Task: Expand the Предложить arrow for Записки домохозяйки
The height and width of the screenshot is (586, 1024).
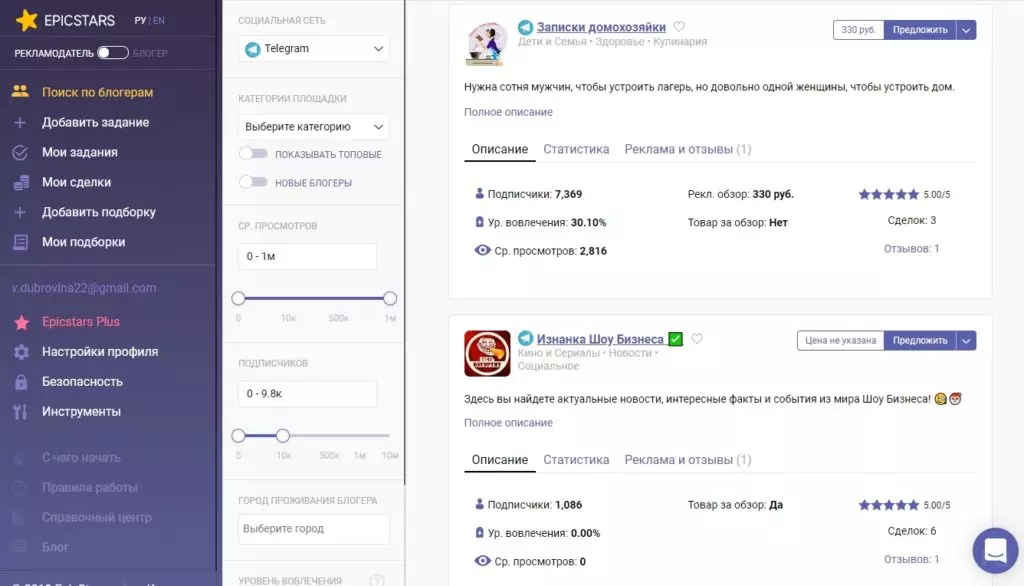Action: pos(966,30)
